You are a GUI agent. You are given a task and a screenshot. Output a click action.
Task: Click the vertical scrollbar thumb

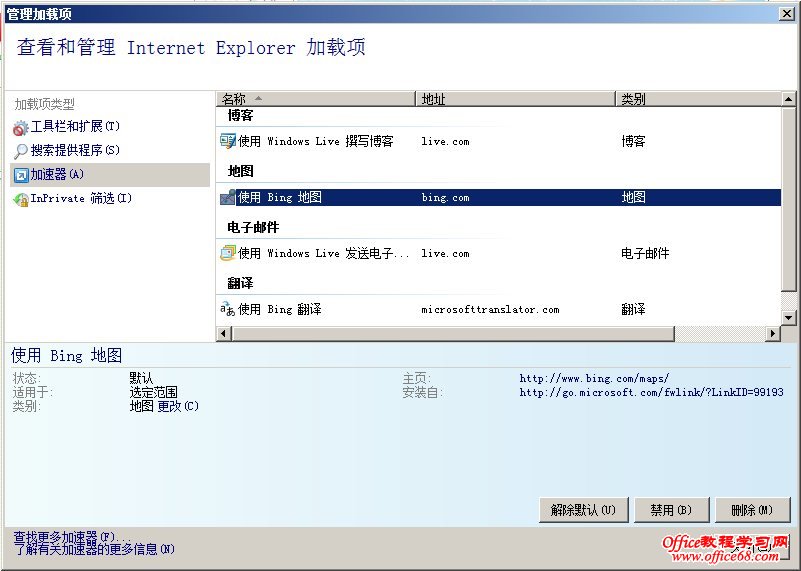(788, 200)
